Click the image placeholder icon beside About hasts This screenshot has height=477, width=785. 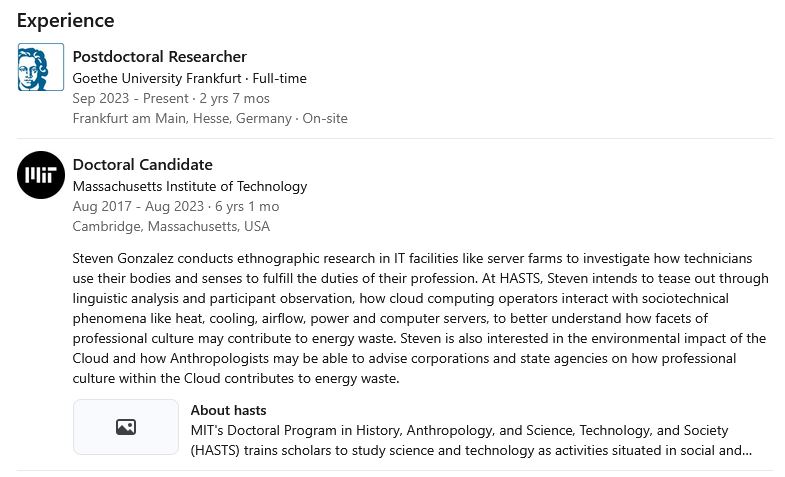[126, 427]
